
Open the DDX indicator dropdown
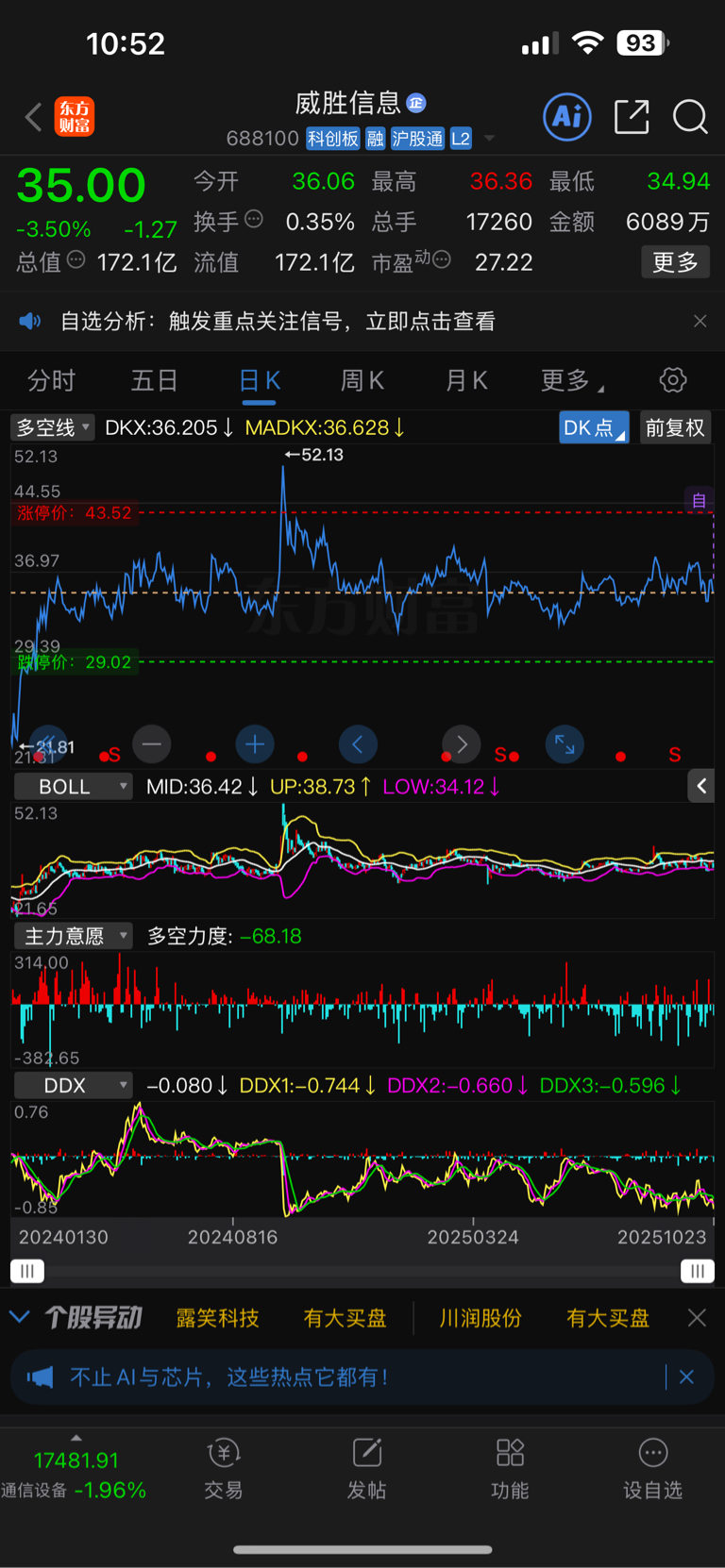tap(73, 1085)
